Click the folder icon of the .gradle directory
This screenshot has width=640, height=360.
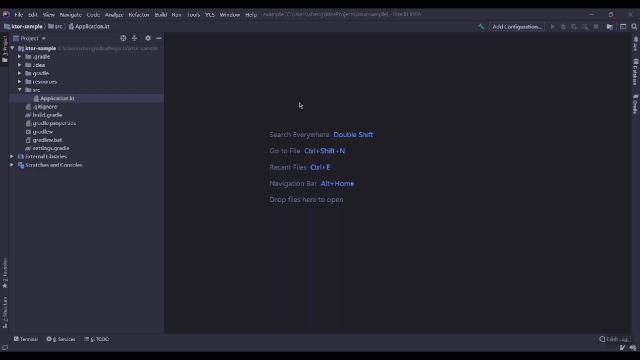pos(28,57)
